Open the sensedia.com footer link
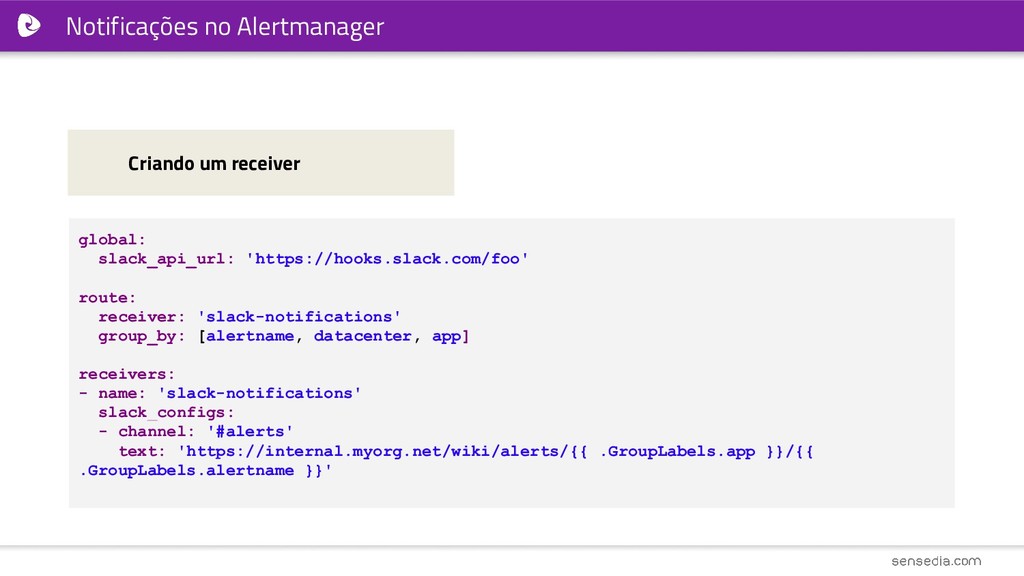The height and width of the screenshot is (576, 1024). tap(936, 561)
